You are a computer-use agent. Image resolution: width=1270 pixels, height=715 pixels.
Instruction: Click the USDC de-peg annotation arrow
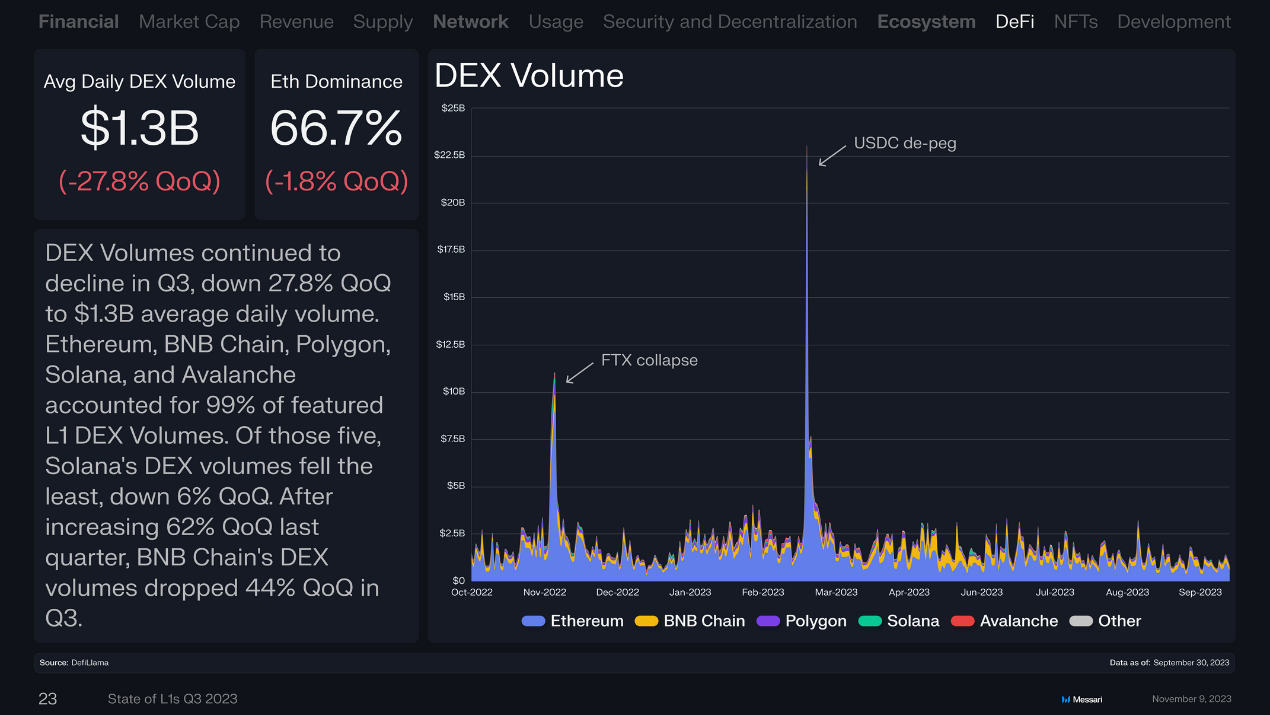tap(831, 155)
